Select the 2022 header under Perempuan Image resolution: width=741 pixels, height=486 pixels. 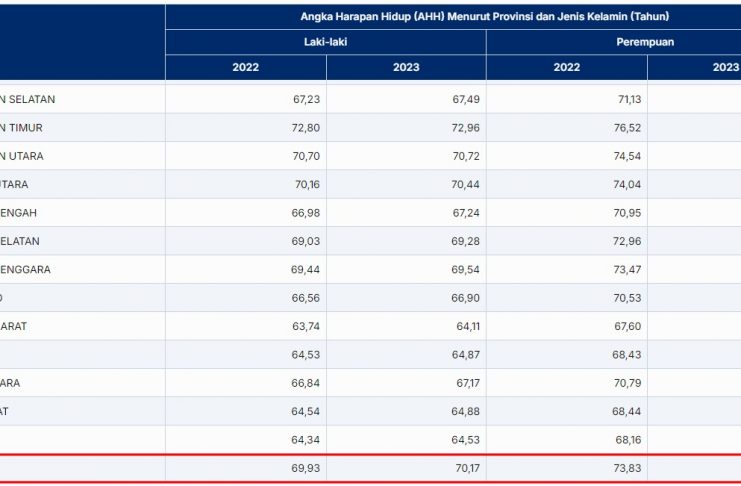pos(567,68)
